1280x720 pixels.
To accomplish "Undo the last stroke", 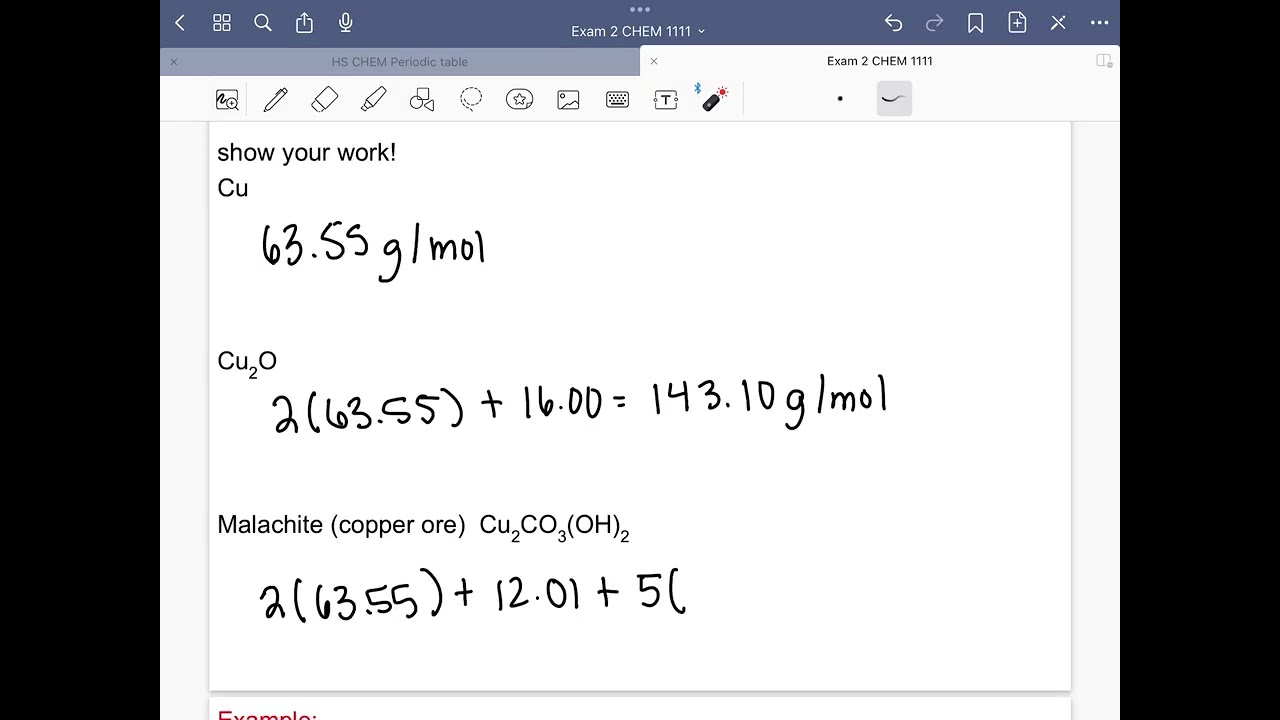I will click(893, 23).
